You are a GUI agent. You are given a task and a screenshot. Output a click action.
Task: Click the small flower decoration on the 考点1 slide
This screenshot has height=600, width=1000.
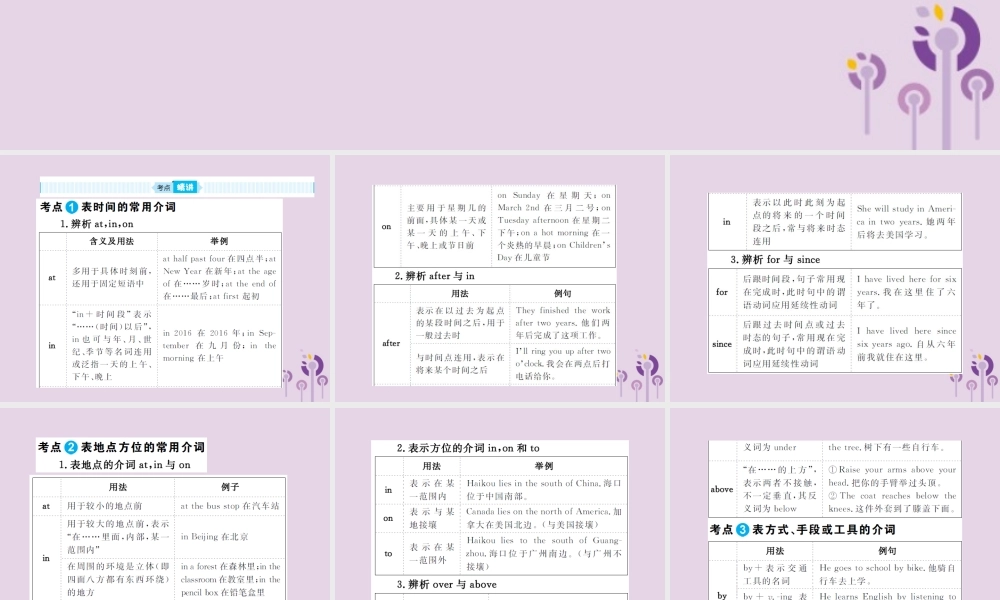coord(306,375)
